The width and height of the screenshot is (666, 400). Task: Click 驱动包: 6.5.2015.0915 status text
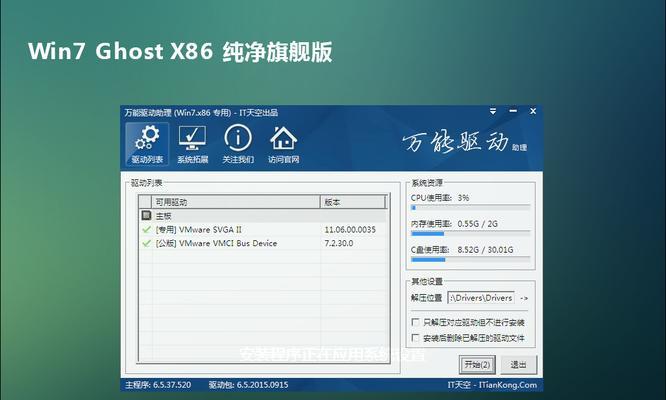click(x=248, y=385)
